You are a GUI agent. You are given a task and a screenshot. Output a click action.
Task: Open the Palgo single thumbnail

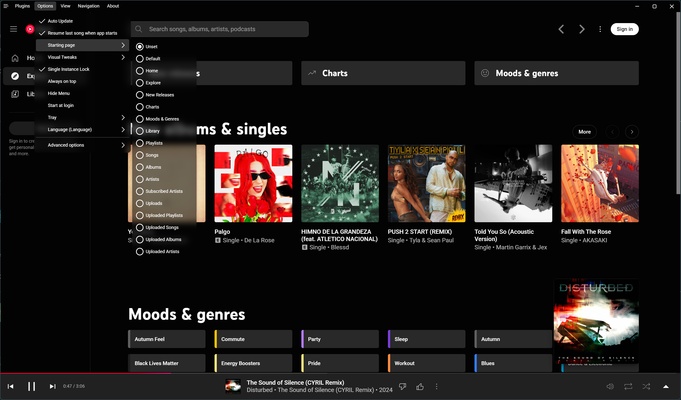coord(253,183)
